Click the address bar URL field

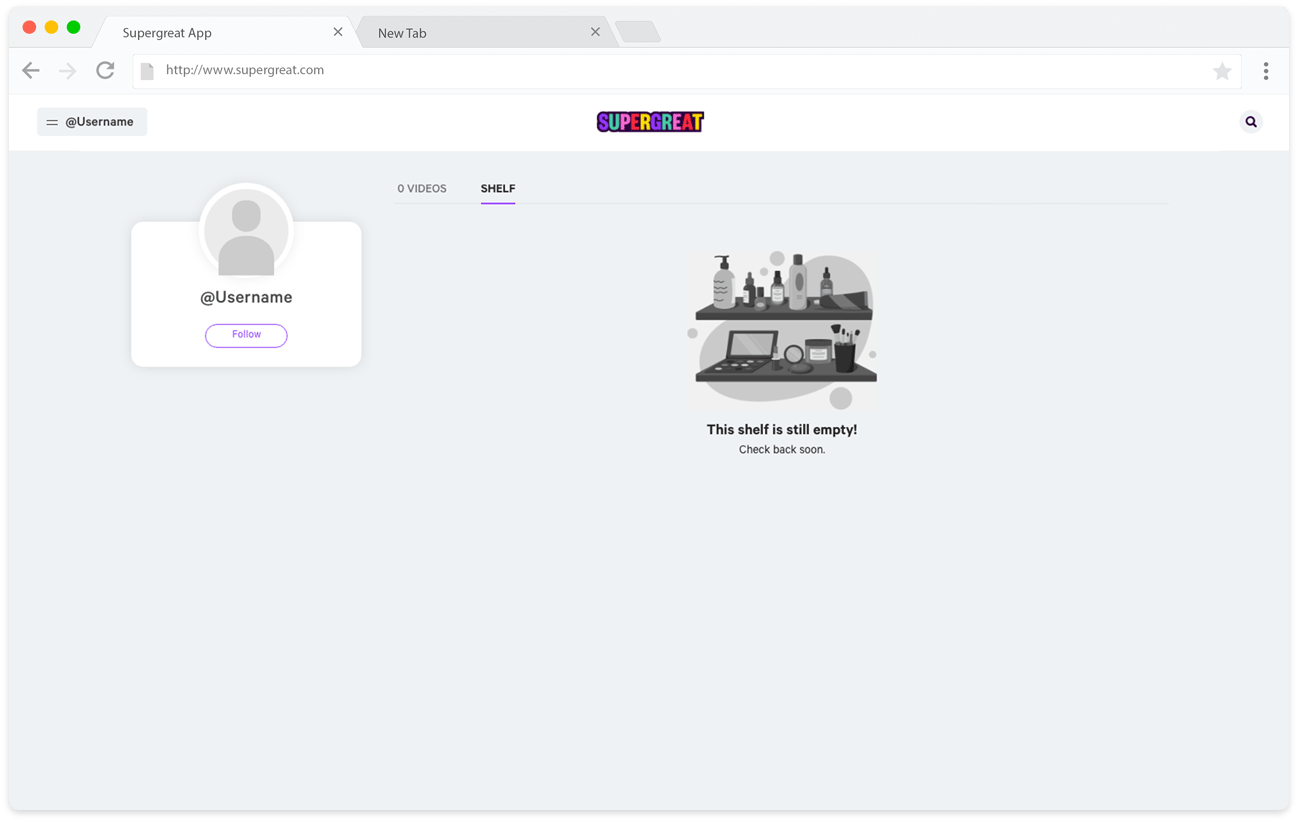tap(686, 70)
